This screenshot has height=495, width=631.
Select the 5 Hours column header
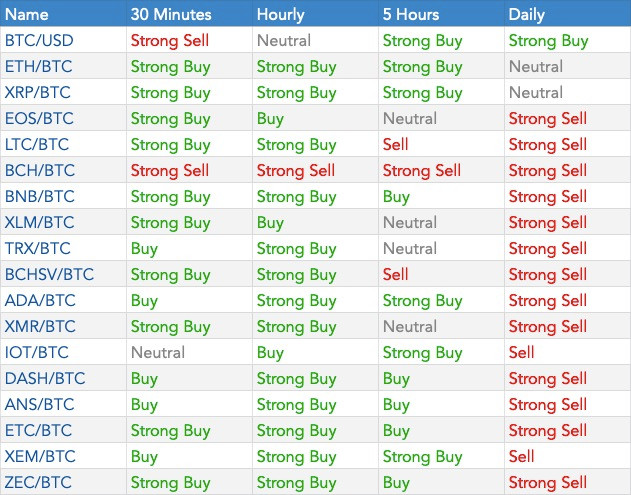pos(411,14)
